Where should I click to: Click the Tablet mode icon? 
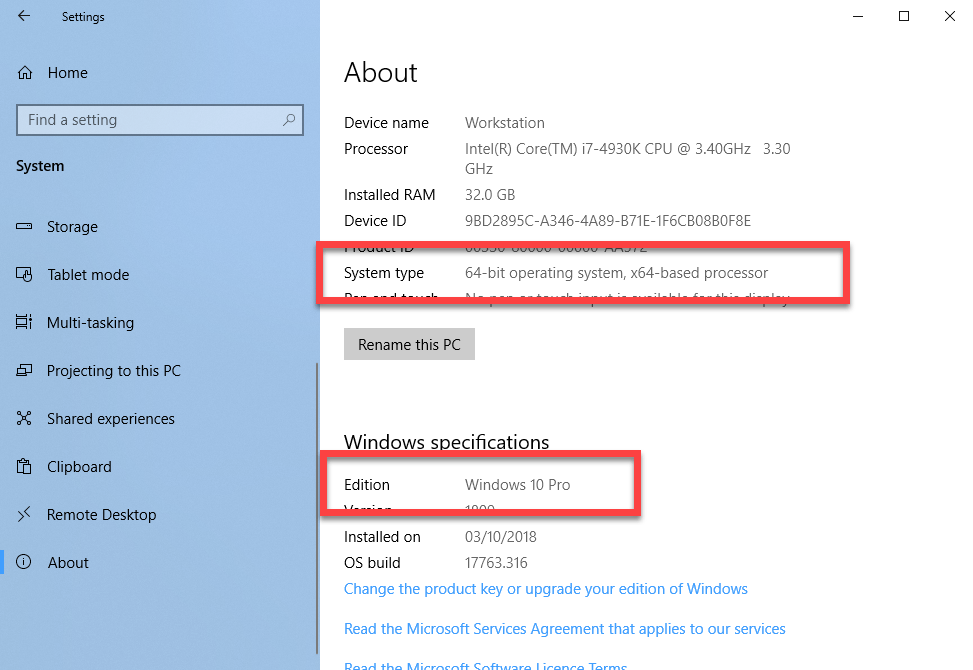24,274
